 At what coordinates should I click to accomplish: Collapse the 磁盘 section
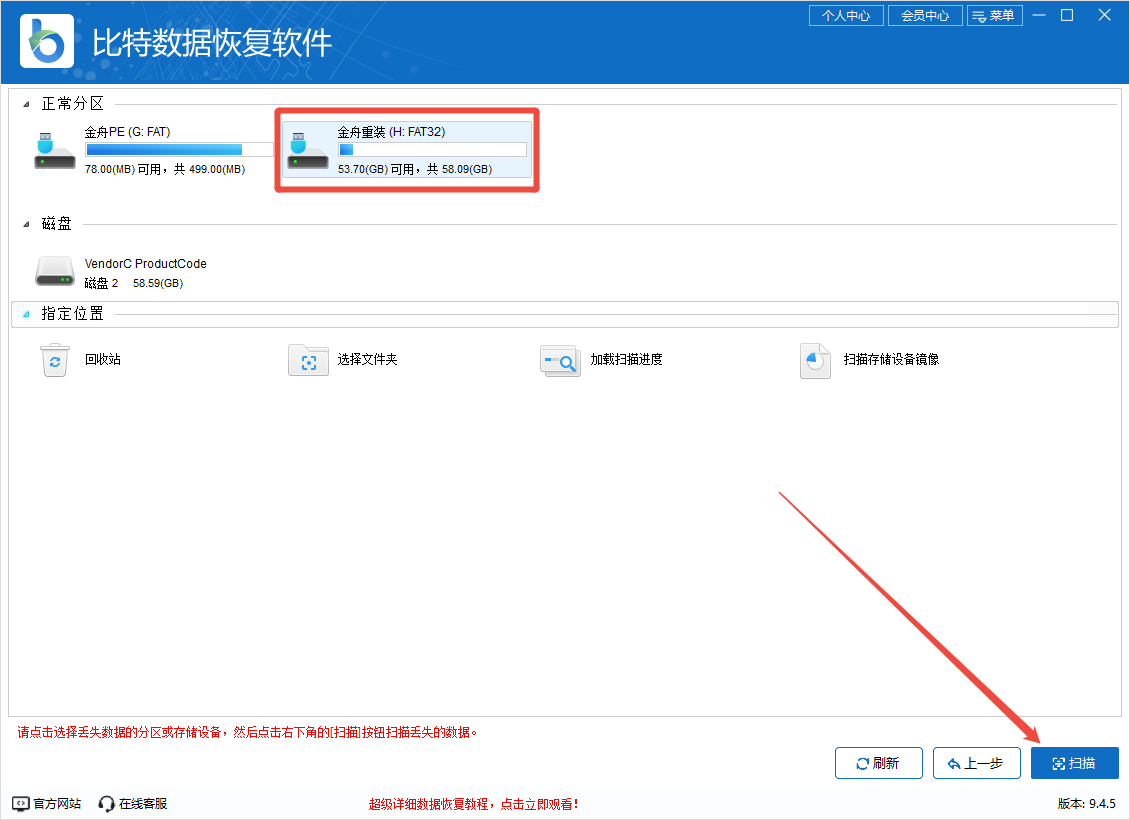coord(26,225)
